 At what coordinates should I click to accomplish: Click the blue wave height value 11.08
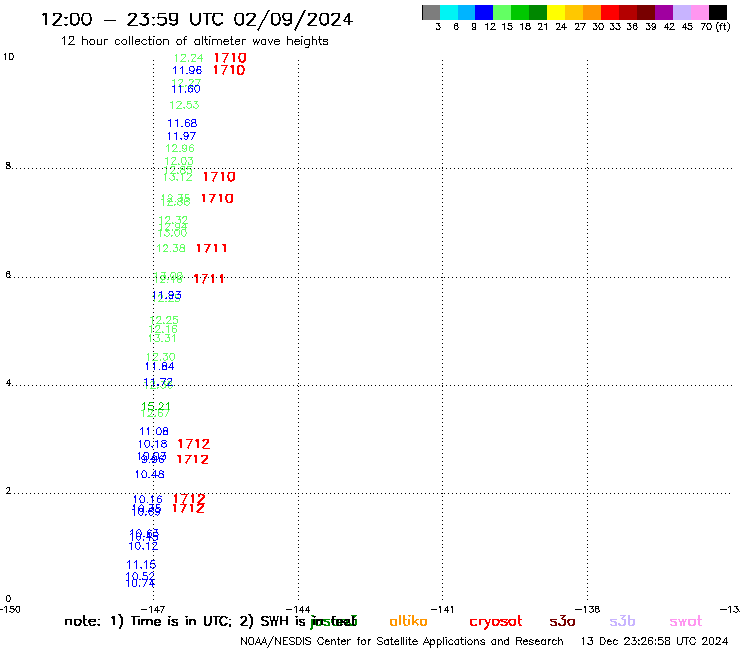(x=154, y=431)
